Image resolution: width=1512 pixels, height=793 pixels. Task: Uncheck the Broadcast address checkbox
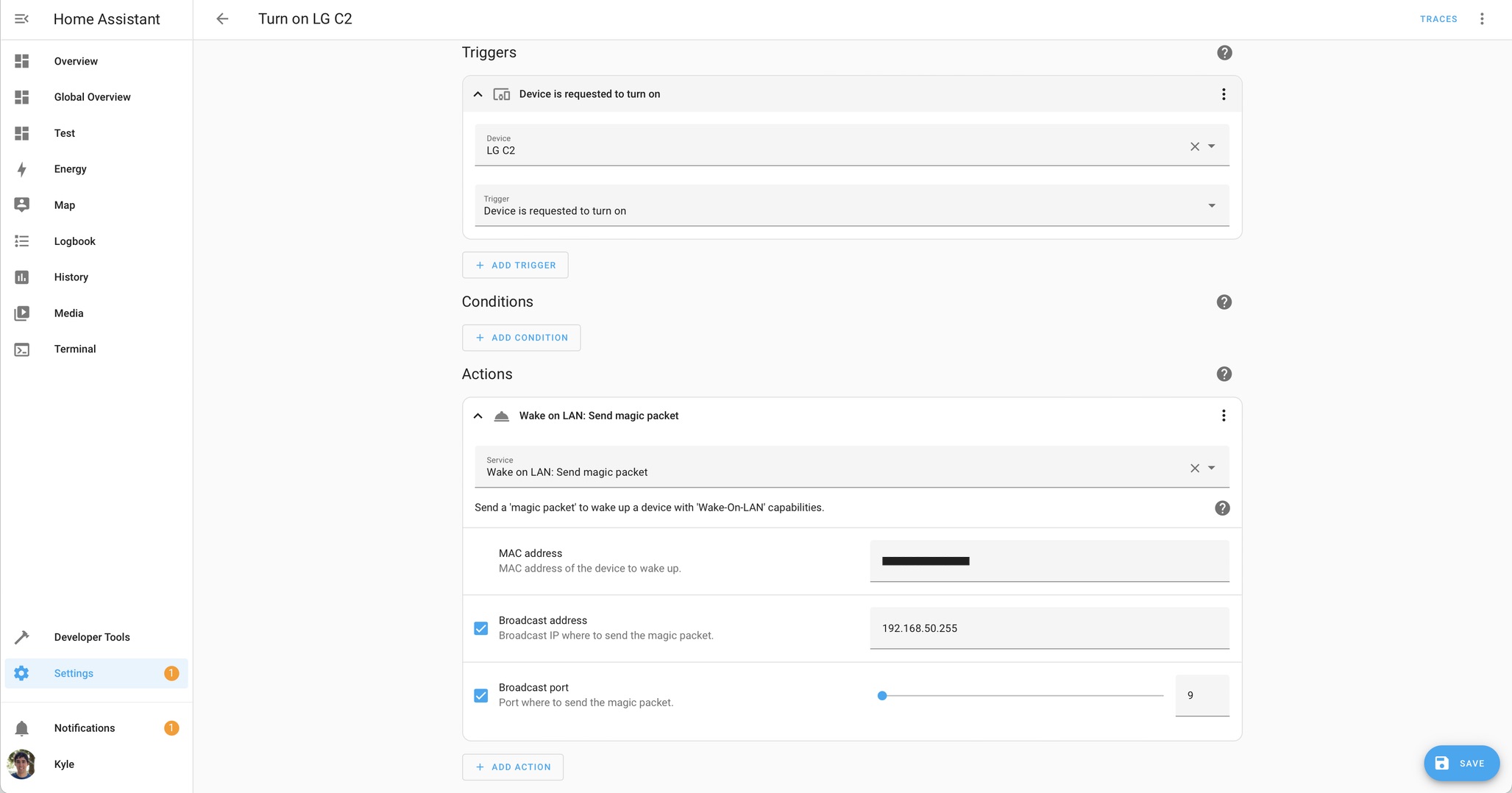(x=481, y=628)
